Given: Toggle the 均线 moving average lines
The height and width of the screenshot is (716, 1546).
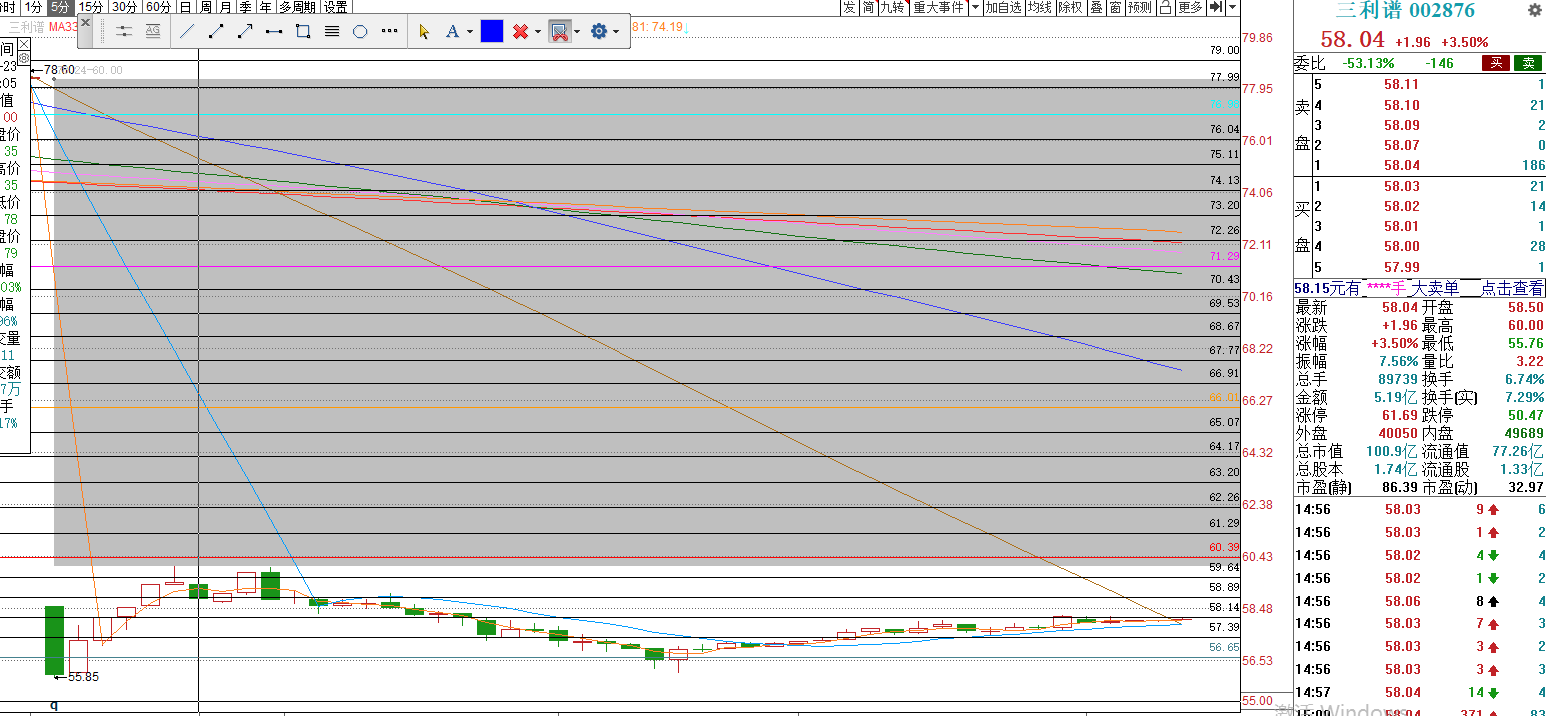Looking at the screenshot, I should (x=1040, y=7).
